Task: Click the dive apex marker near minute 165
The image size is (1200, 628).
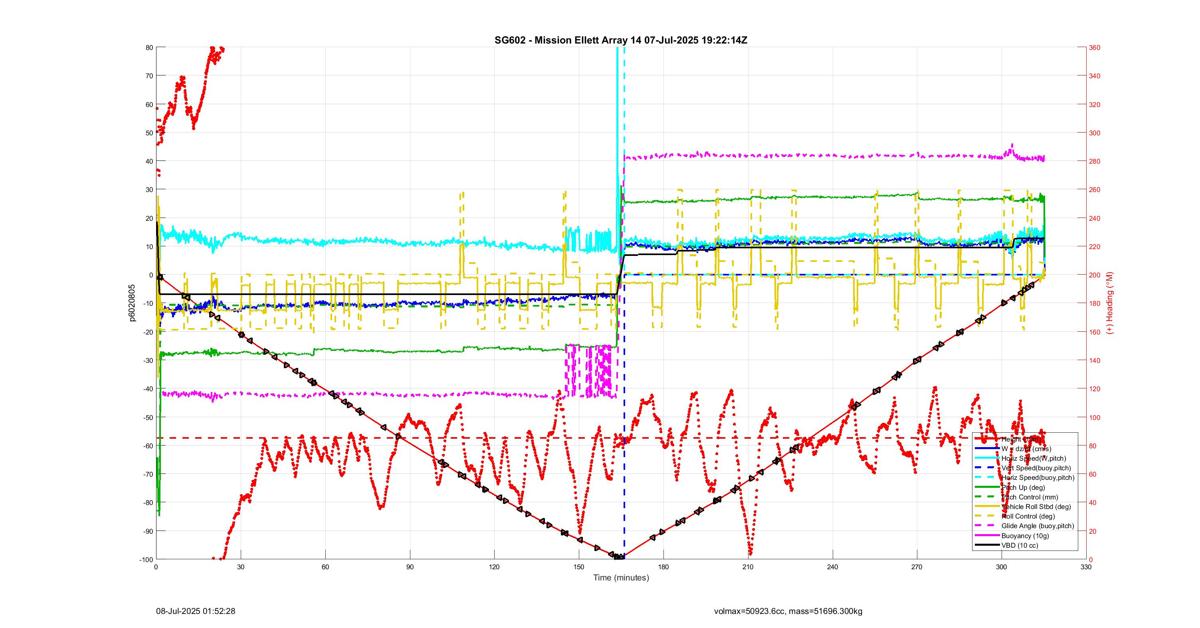Action: [x=620, y=557]
